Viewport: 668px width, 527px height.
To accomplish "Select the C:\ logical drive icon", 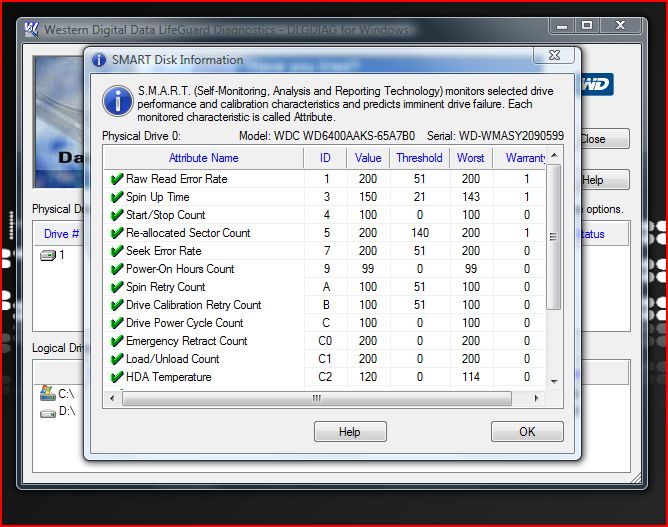I will pos(48,393).
